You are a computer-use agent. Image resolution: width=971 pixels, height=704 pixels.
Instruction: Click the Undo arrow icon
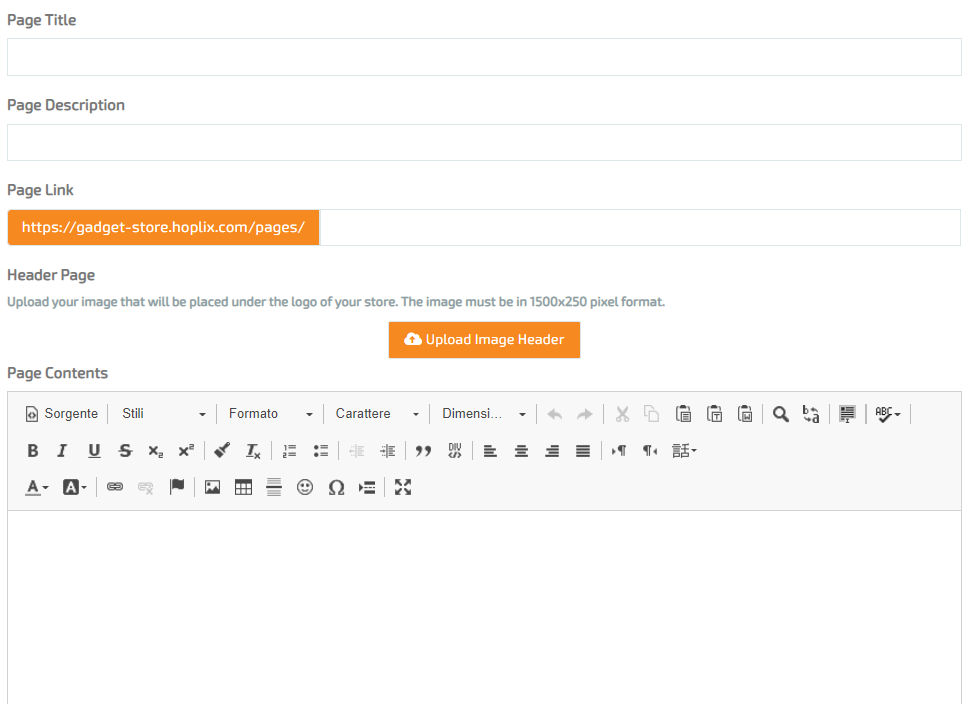pos(555,414)
